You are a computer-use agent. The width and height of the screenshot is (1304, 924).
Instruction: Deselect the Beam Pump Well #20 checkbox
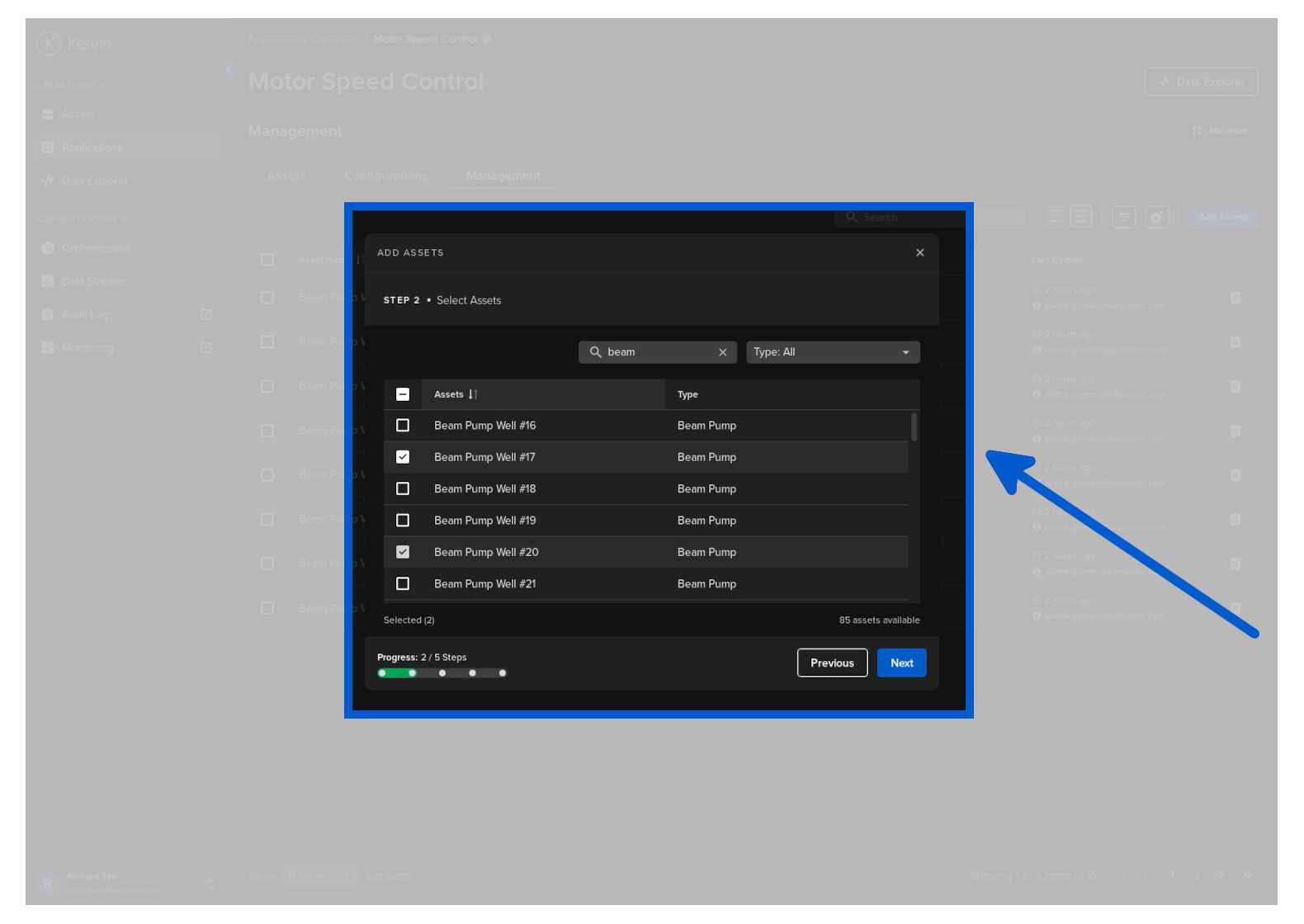pyautogui.click(x=403, y=552)
